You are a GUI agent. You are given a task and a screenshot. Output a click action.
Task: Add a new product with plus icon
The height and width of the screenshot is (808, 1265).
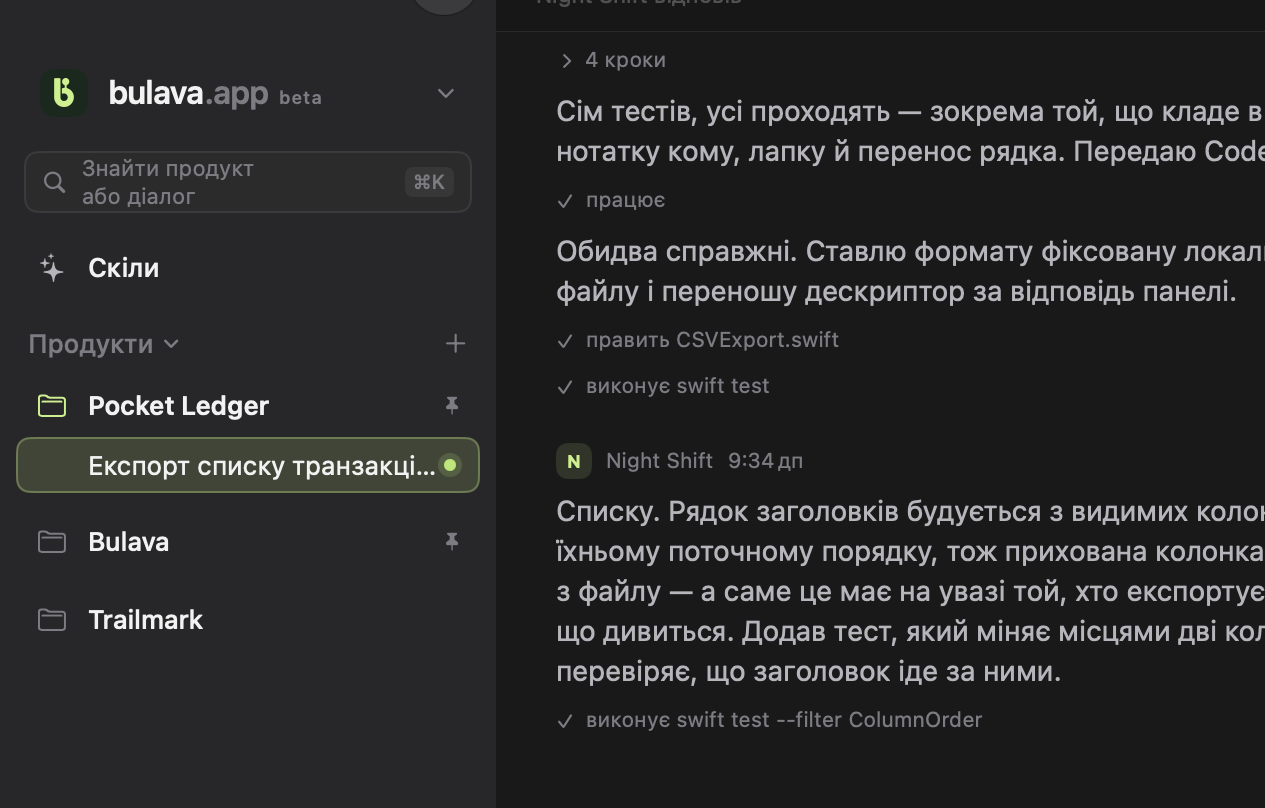(x=455, y=343)
